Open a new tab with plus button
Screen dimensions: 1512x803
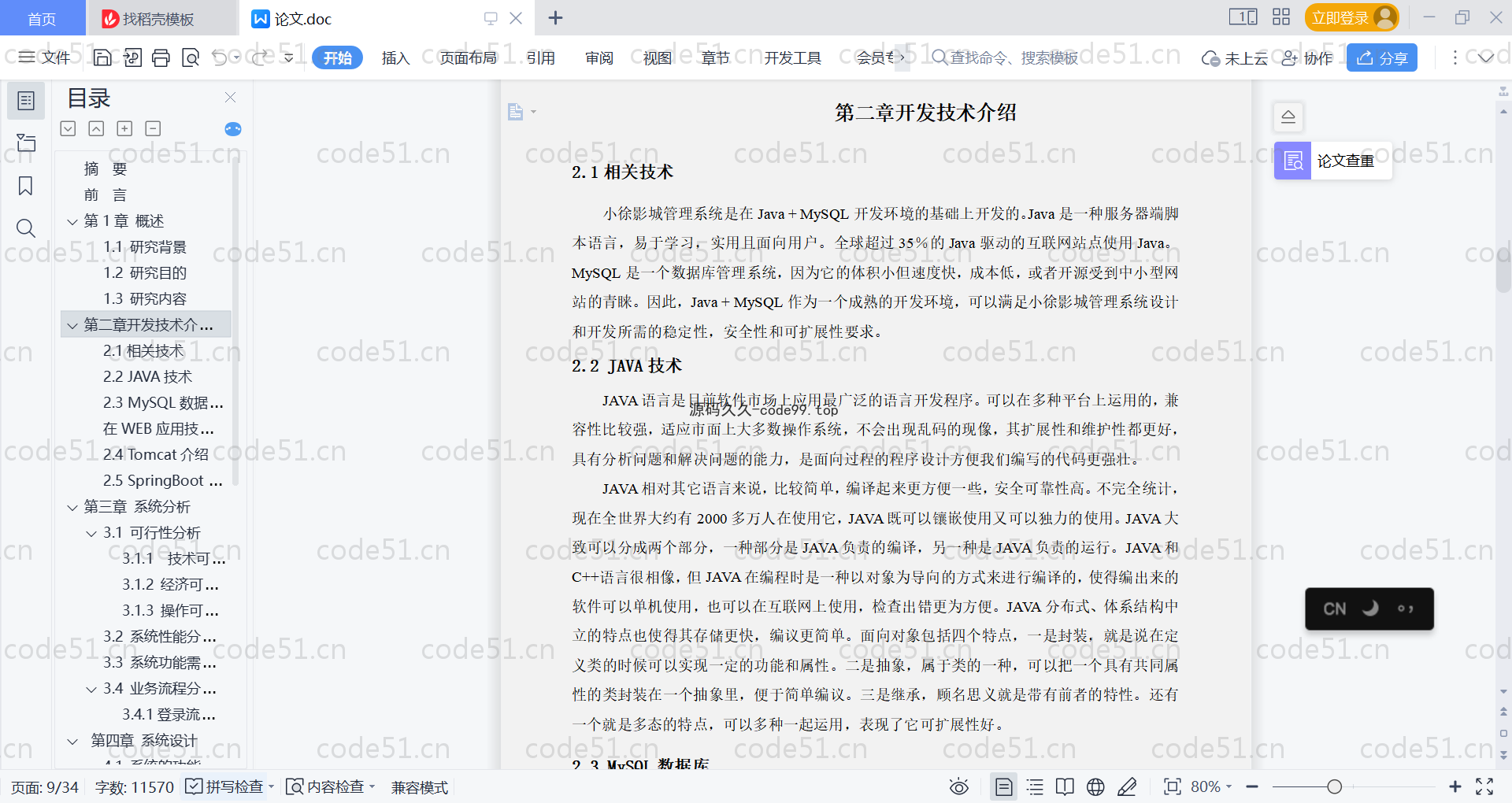tap(555, 17)
